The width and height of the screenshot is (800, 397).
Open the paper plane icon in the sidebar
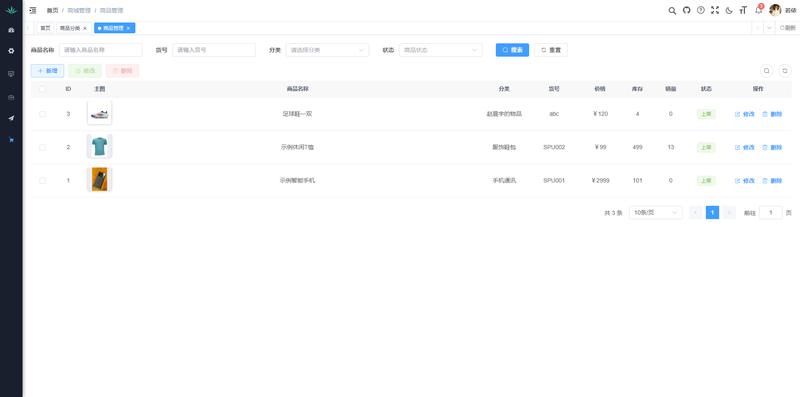[x=11, y=118]
